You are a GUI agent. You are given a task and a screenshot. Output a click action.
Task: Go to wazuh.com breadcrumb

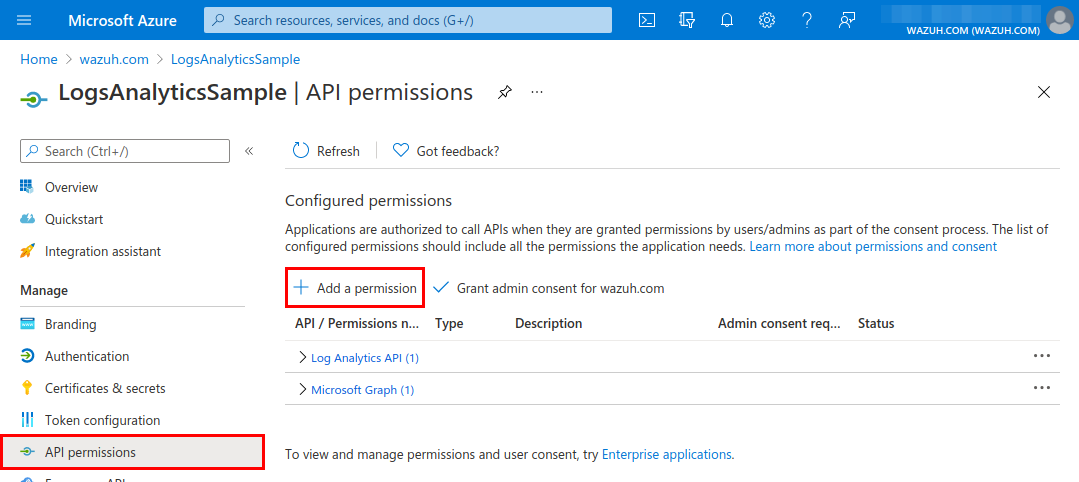114,59
